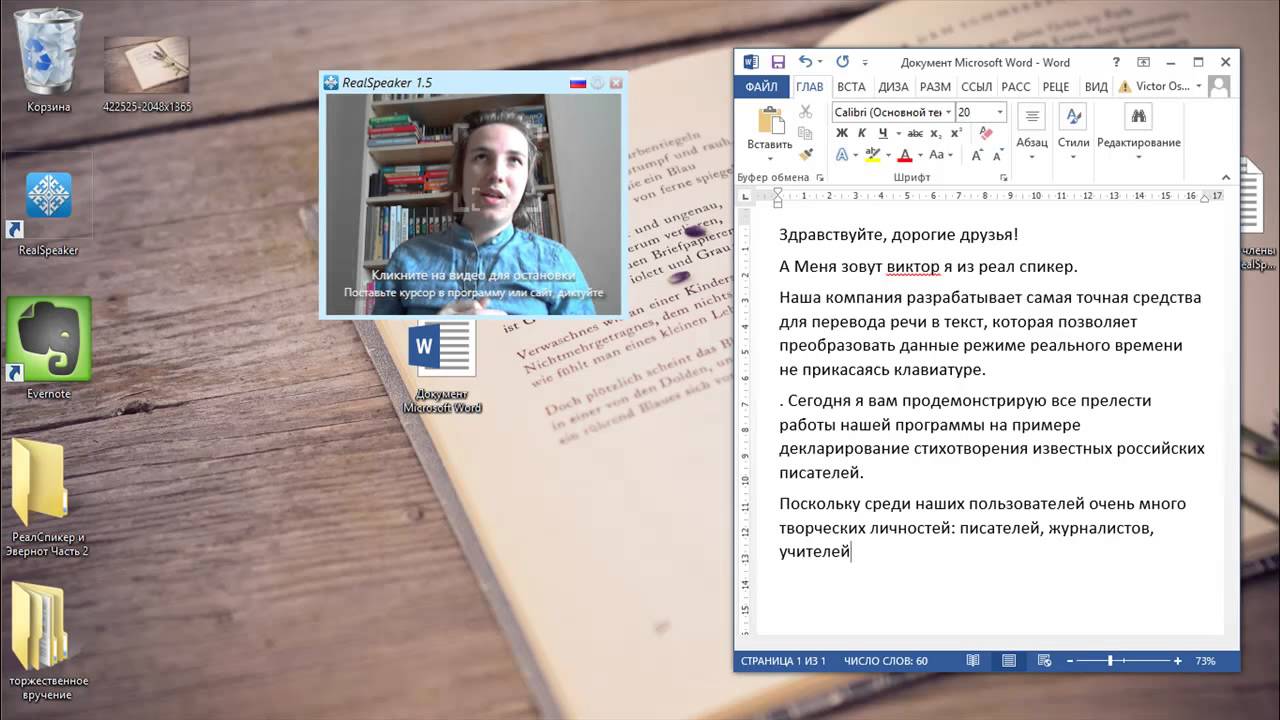
Task: Open the text effects A dropdown arrow
Action: click(855, 155)
